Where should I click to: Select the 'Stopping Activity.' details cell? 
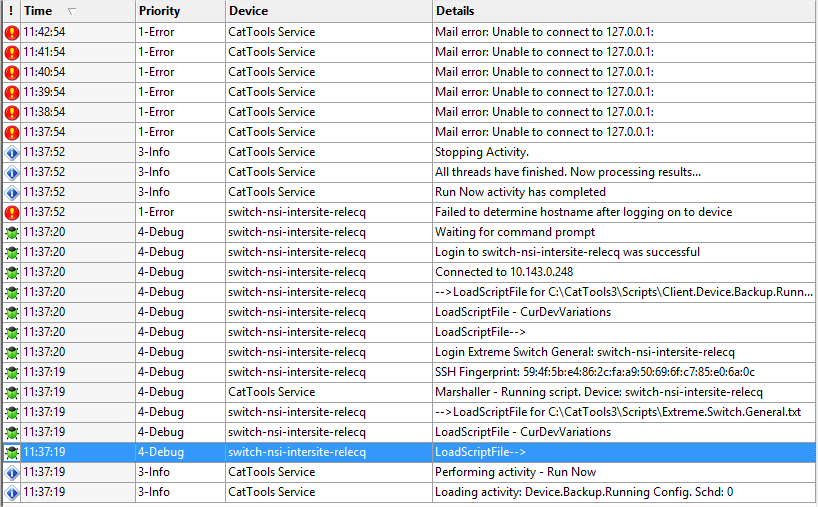pos(624,152)
